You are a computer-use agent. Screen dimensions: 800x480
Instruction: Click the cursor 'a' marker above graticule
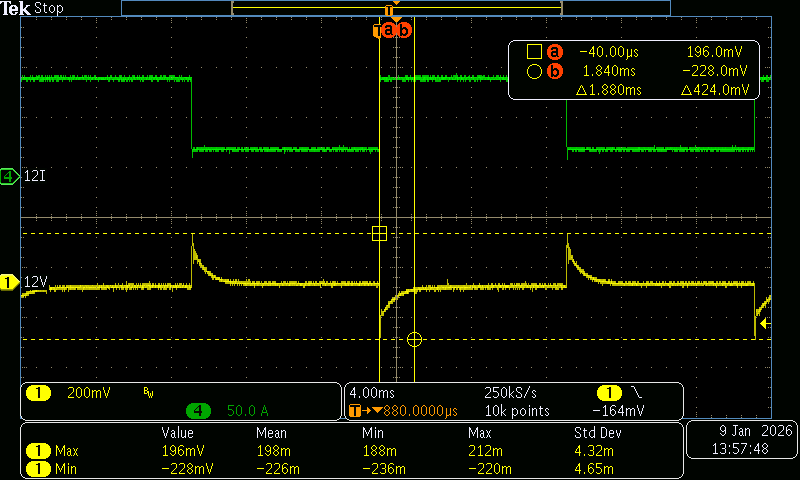pos(389,30)
